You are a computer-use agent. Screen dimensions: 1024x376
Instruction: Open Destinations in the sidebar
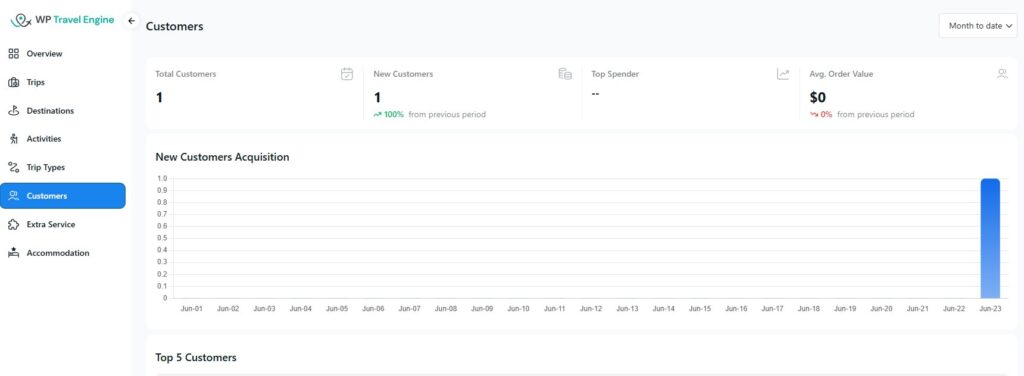(63, 111)
